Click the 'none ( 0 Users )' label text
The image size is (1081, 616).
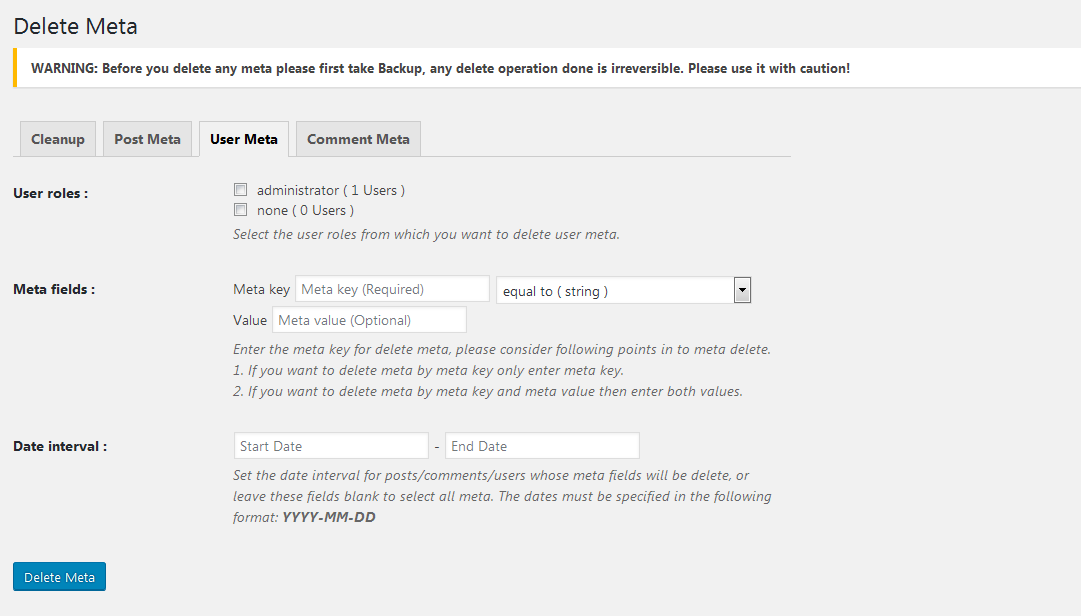click(305, 211)
